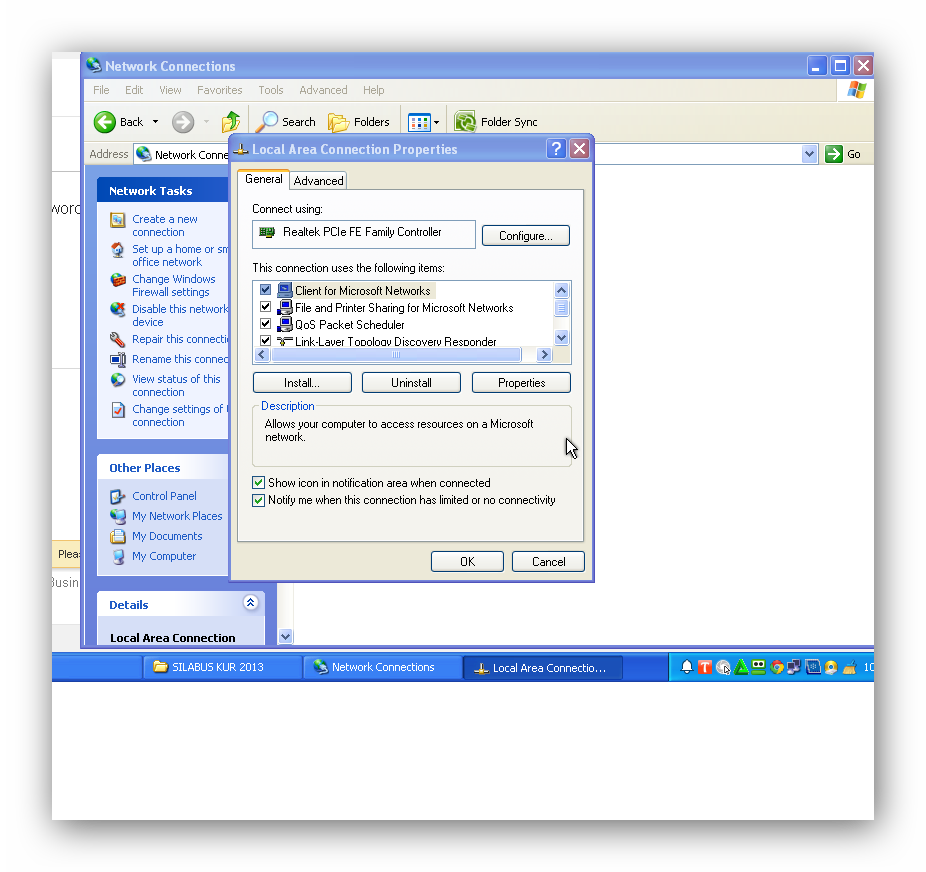The image size is (926, 872).
Task: Click the Forward arrow toolbar icon
Action: tap(182, 122)
